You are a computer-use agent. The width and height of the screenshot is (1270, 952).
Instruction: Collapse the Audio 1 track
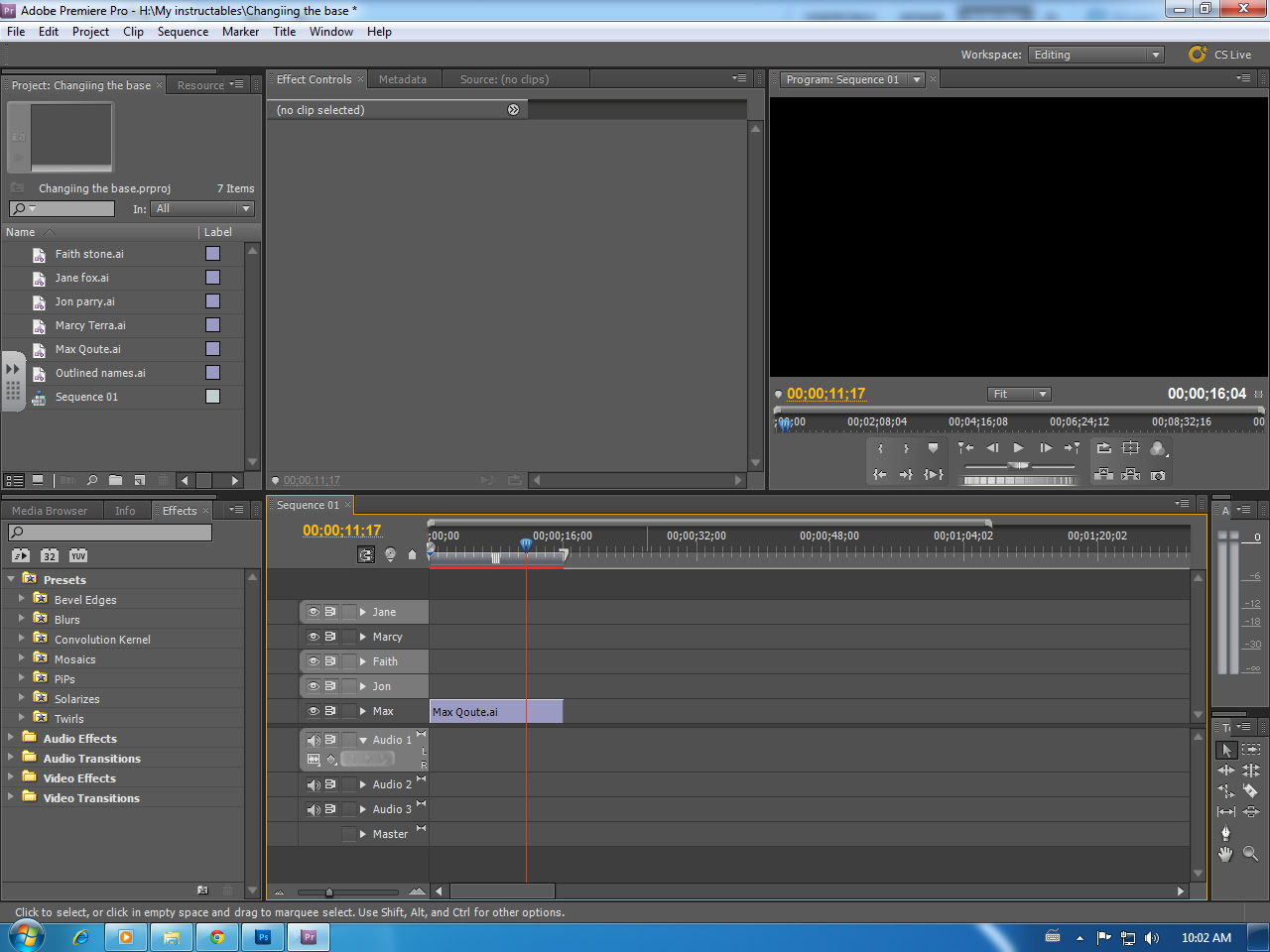(363, 740)
